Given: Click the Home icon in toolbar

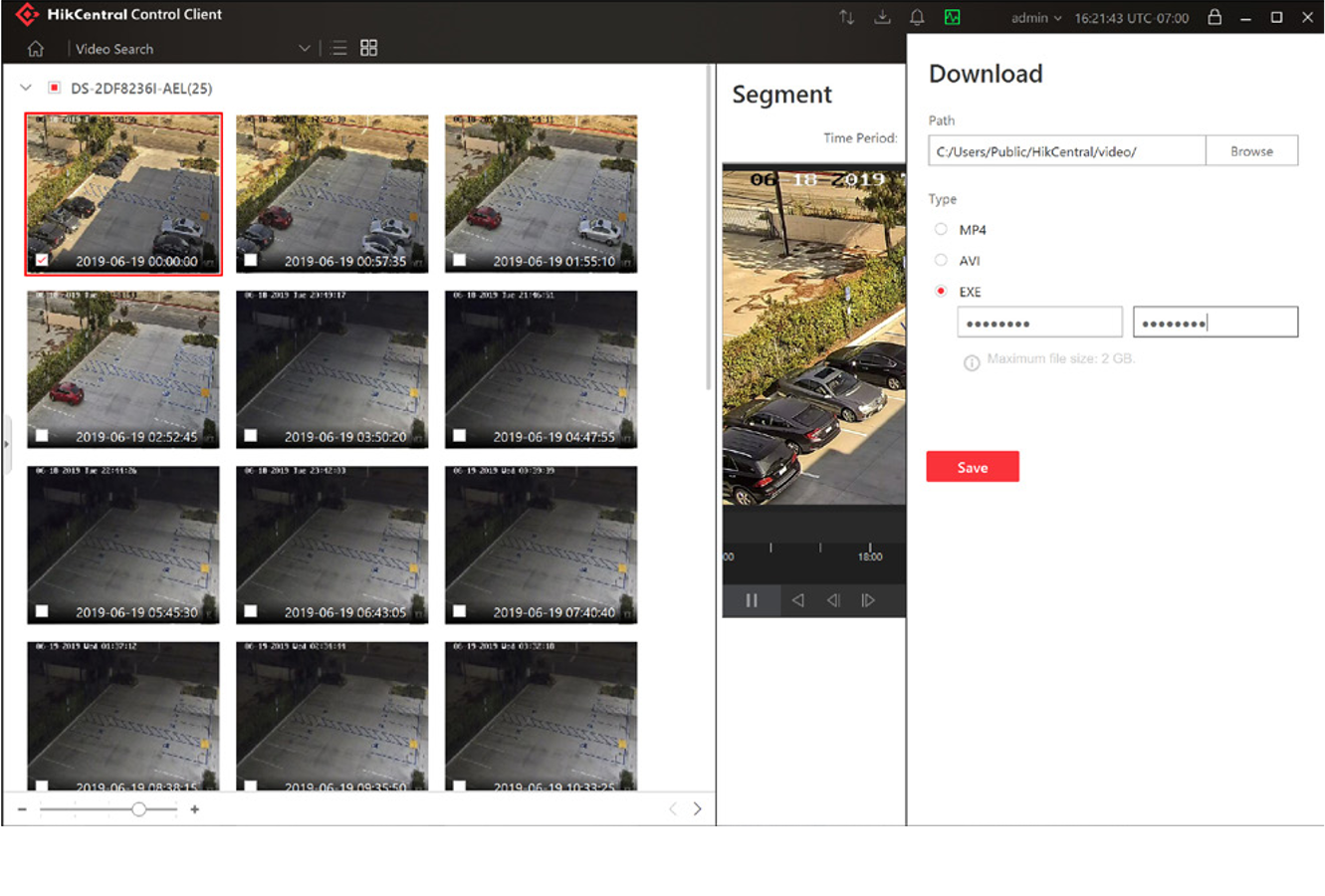Looking at the screenshot, I should 36,49.
